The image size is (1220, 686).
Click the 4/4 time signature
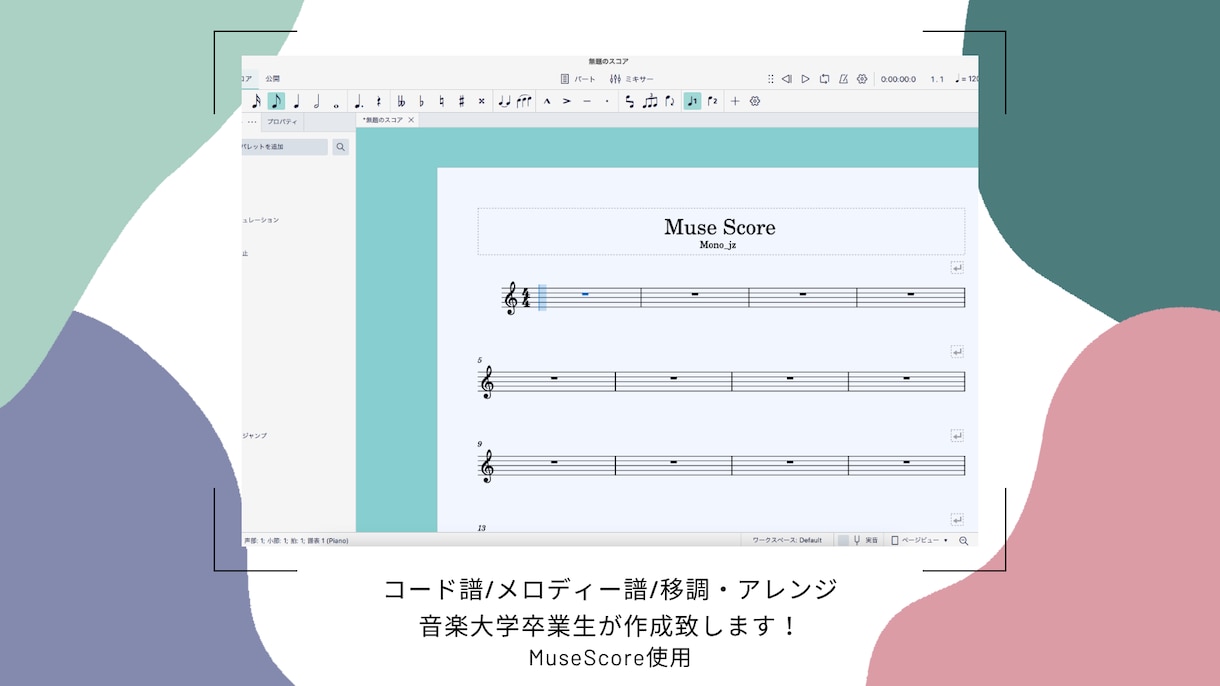[526, 297]
